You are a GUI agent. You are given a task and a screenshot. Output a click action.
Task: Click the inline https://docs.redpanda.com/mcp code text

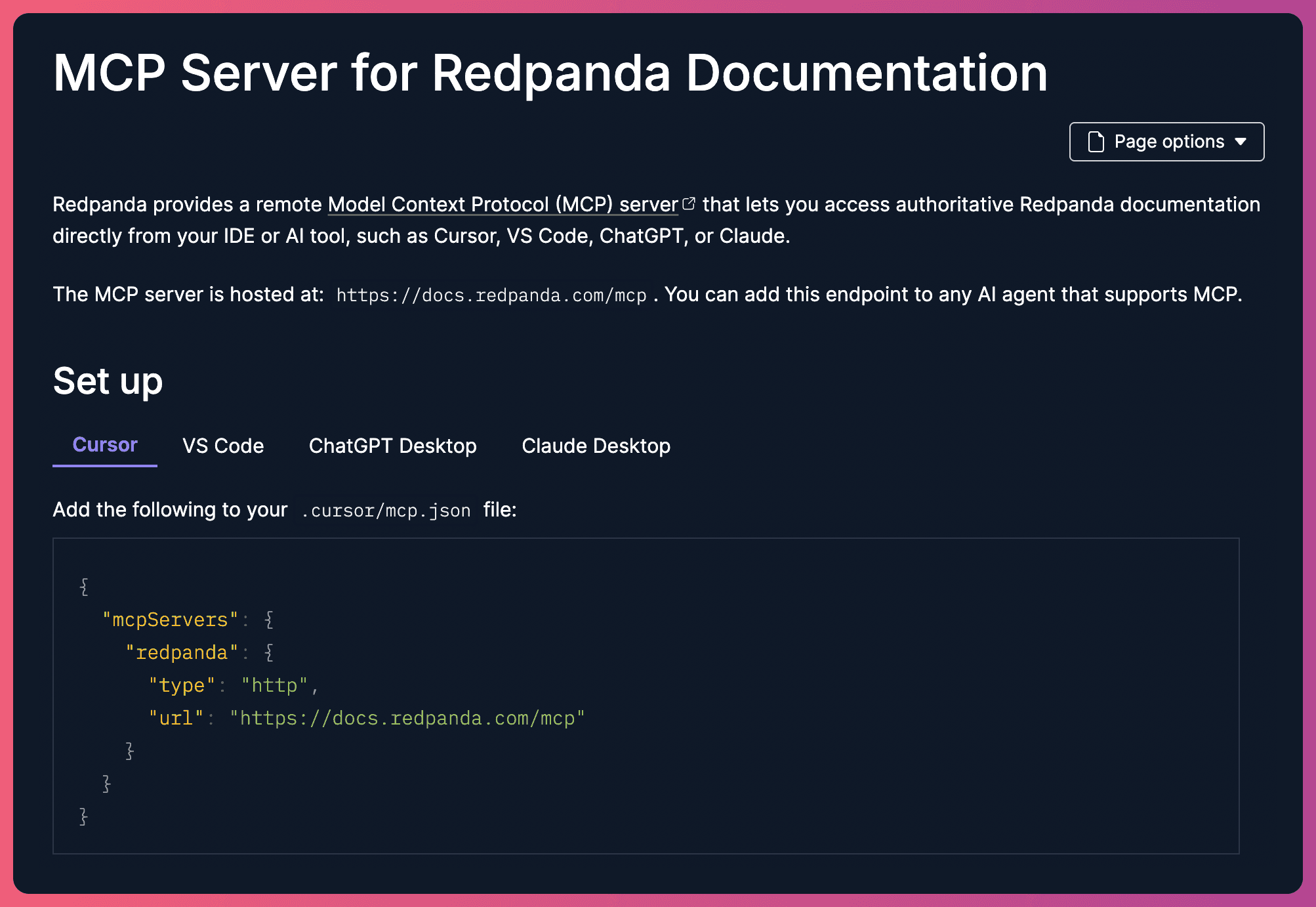(x=491, y=295)
